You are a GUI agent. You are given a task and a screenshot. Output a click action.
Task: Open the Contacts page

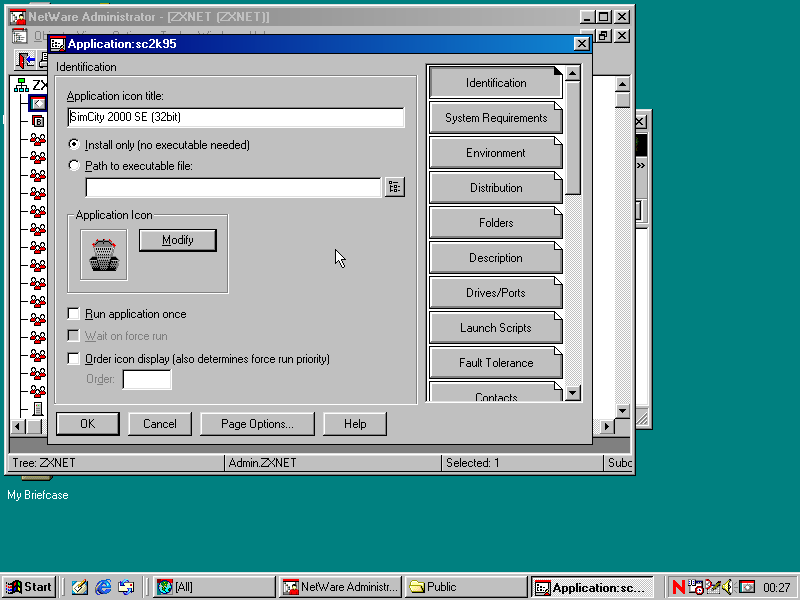[495, 392]
